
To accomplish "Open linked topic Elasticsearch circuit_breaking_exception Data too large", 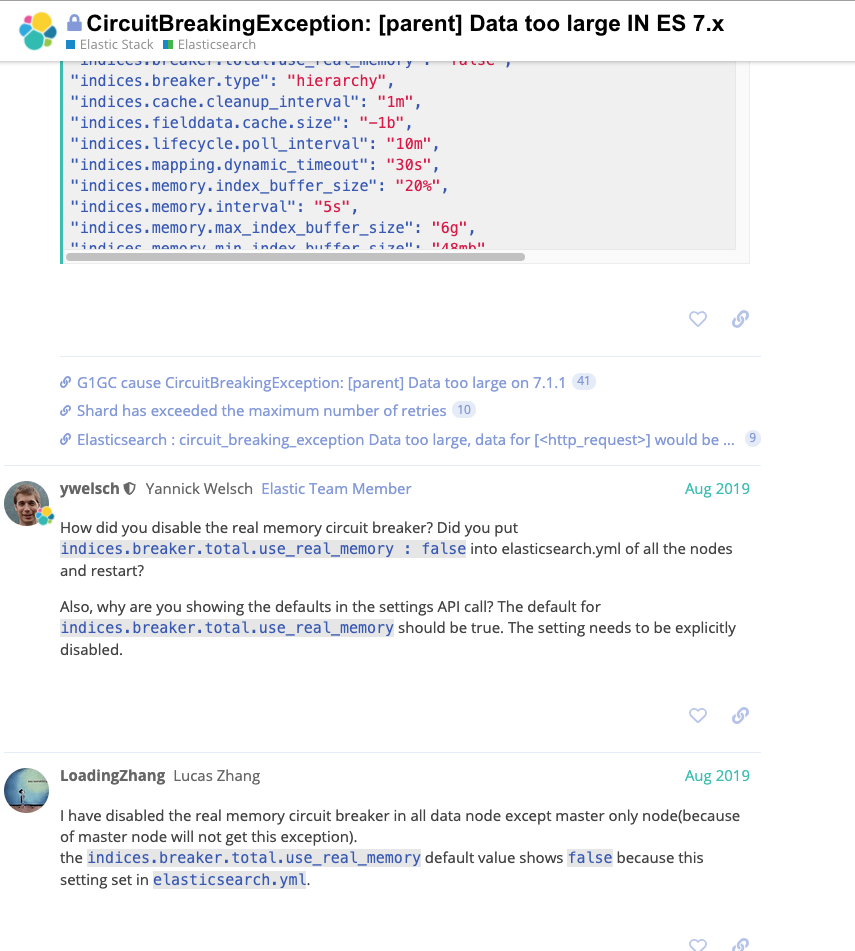I will pos(406,439).
